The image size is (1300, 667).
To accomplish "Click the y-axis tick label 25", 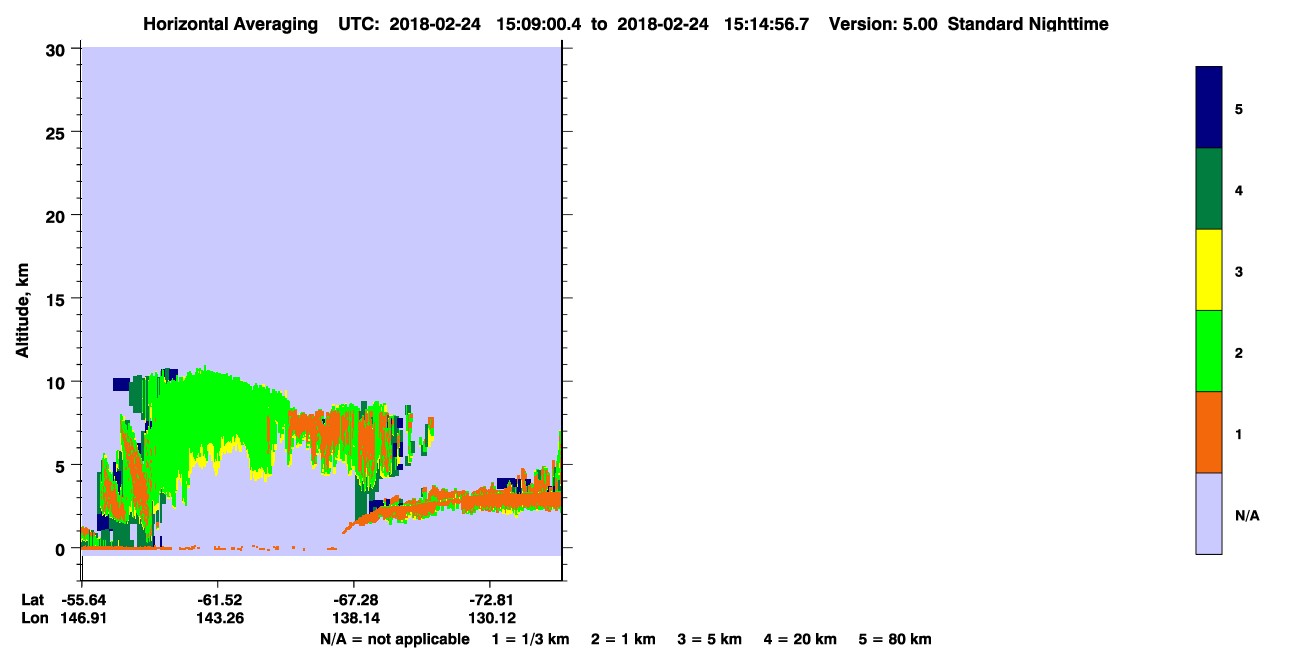I will (58, 132).
